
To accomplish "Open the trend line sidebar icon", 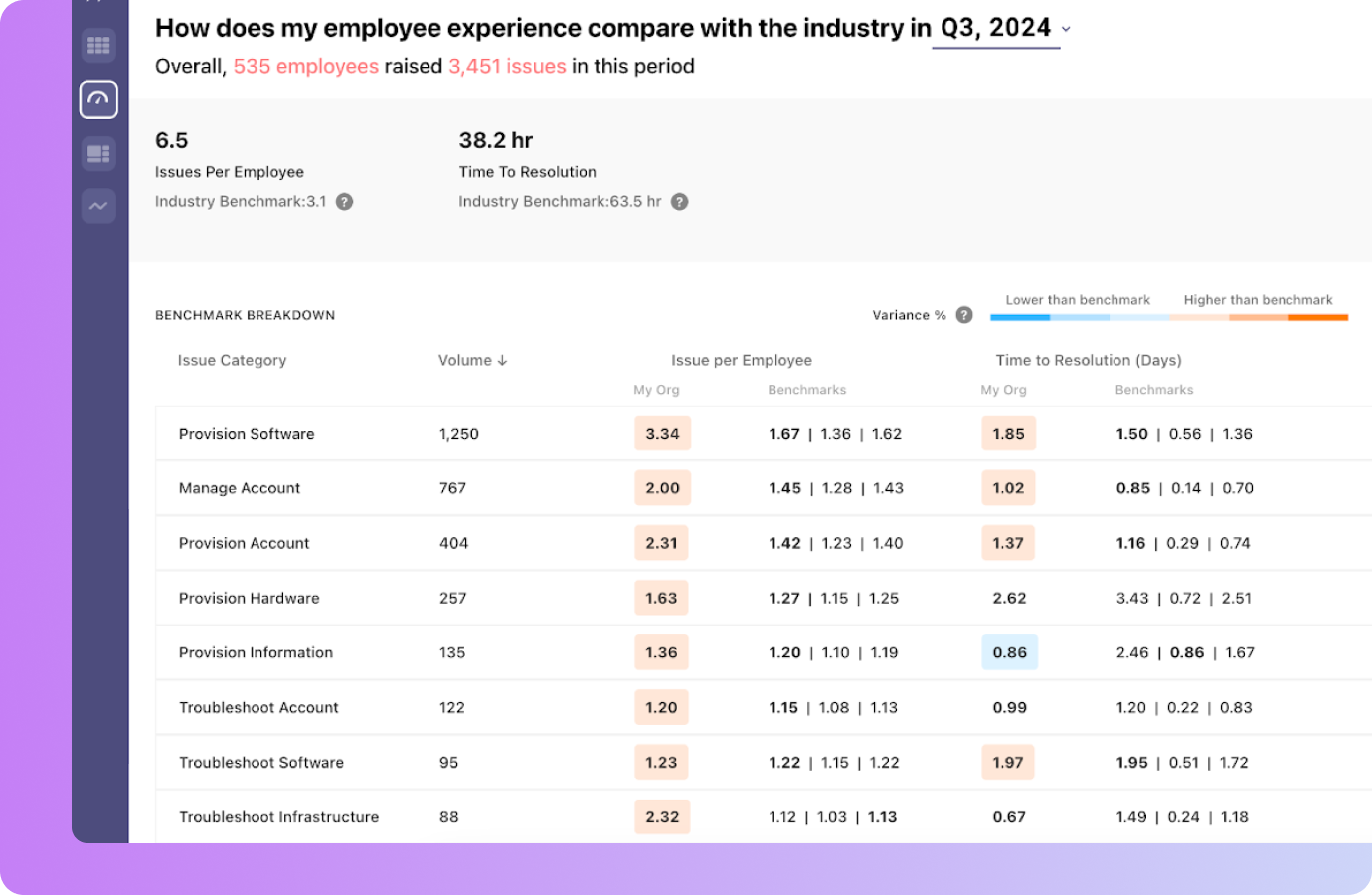I will (x=98, y=206).
